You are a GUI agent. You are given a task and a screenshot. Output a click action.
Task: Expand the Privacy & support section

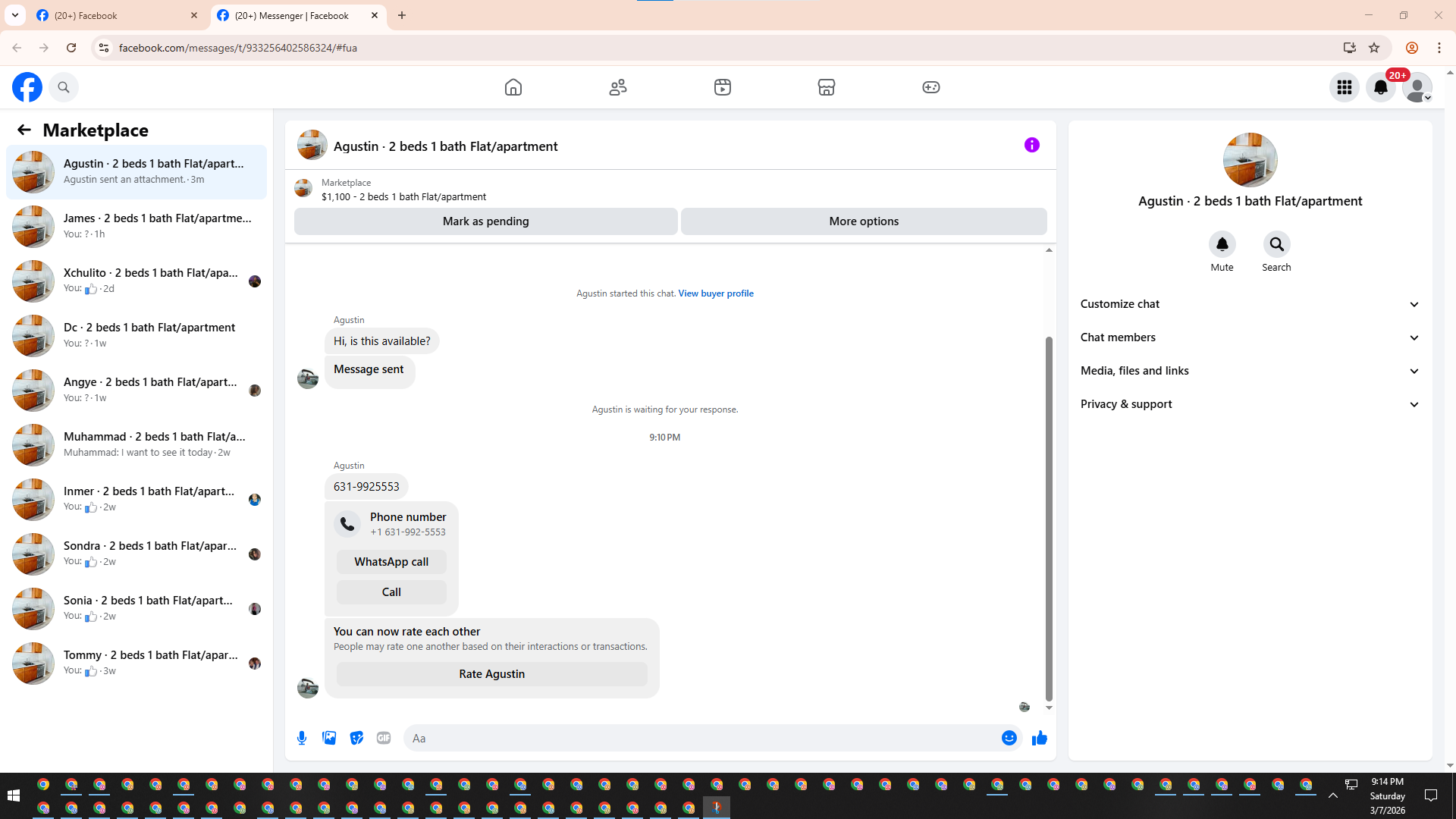pos(1250,404)
